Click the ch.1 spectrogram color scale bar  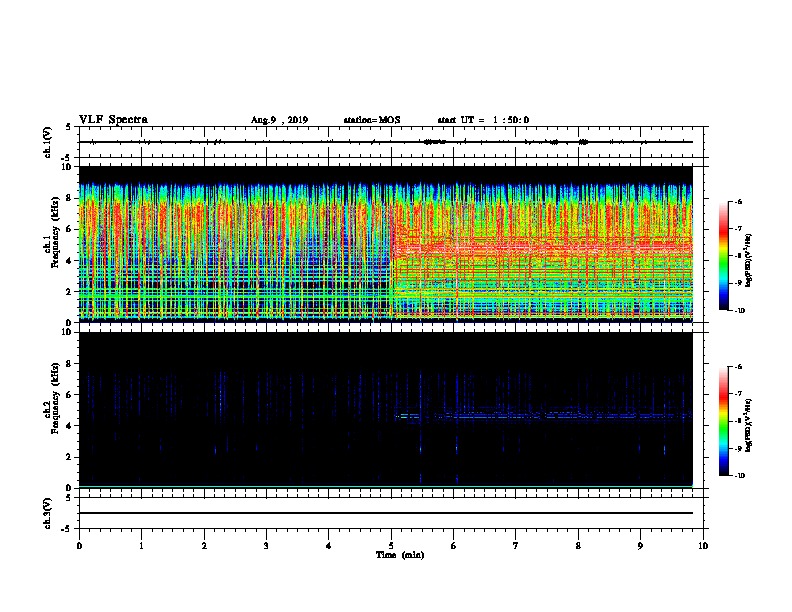pos(723,256)
